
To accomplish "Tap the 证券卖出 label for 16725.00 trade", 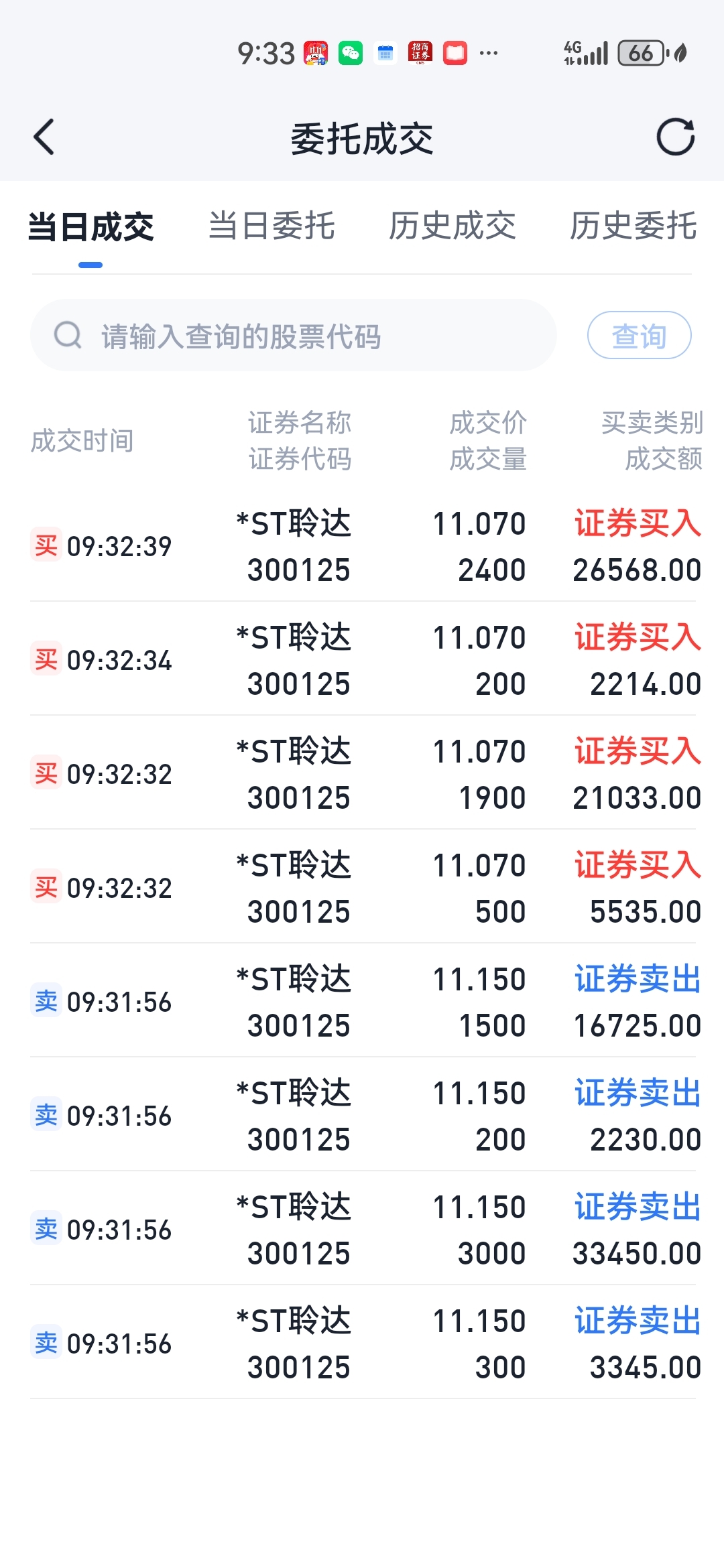I will coord(637,979).
